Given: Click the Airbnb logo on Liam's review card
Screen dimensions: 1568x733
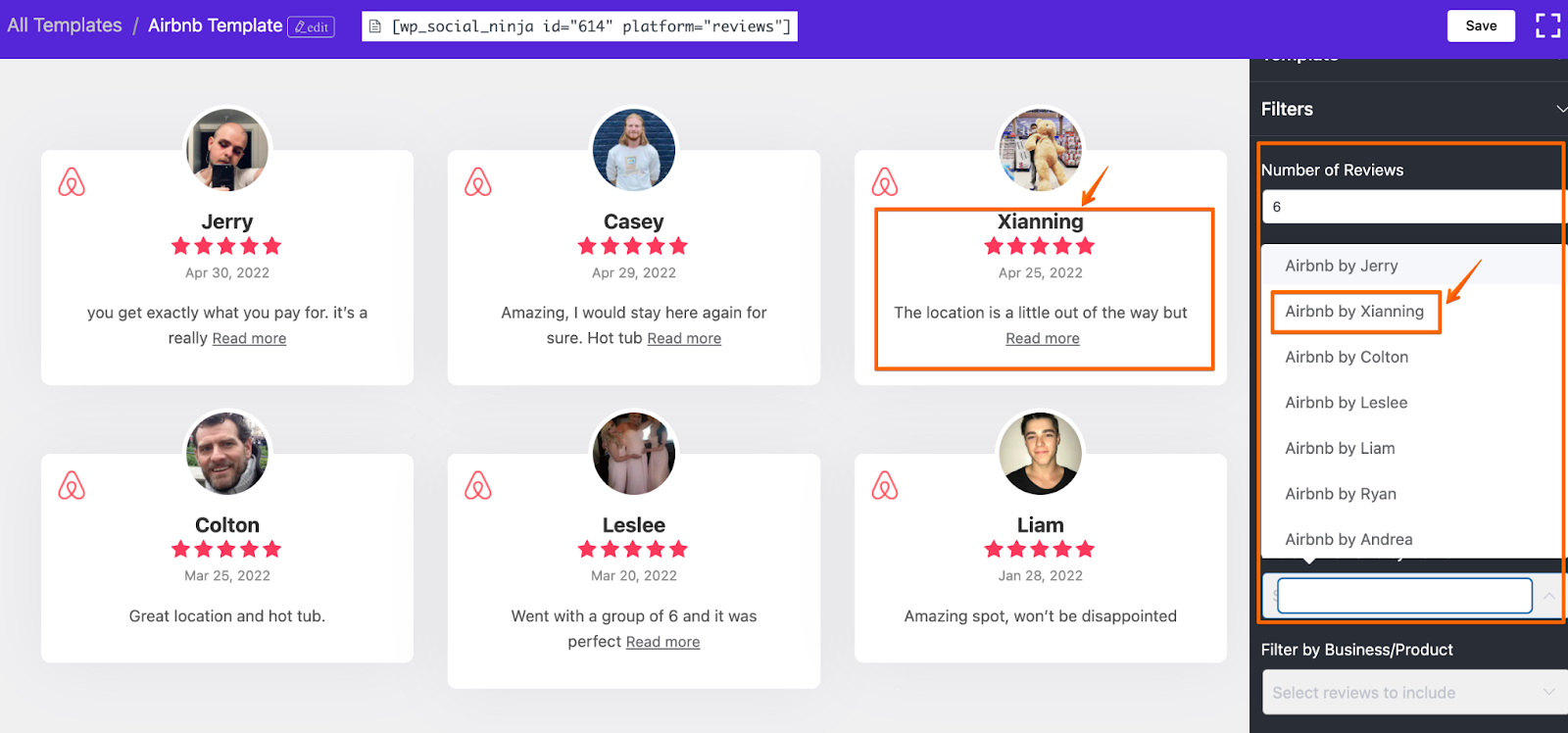Looking at the screenshot, I should tap(885, 486).
